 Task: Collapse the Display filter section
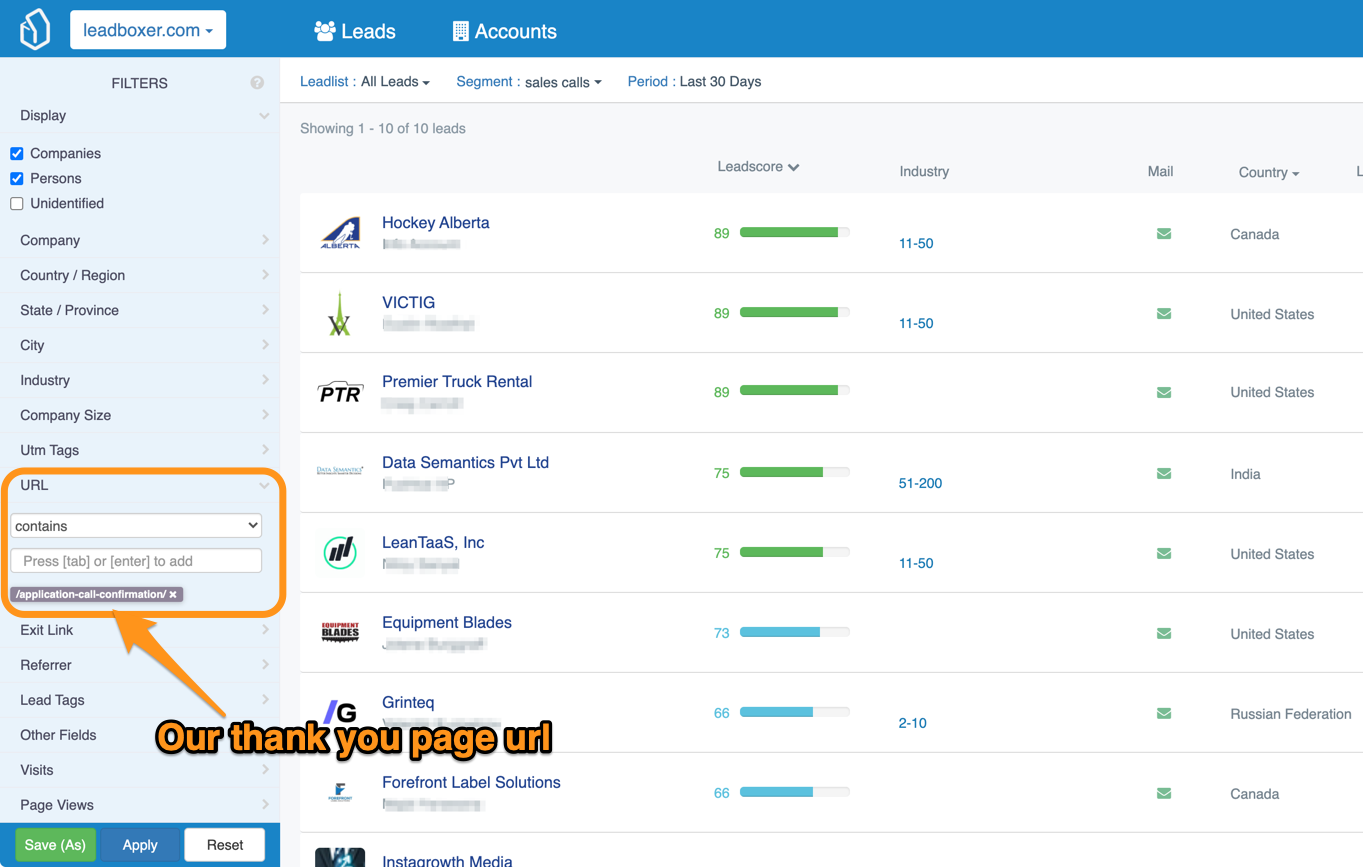tap(140, 115)
